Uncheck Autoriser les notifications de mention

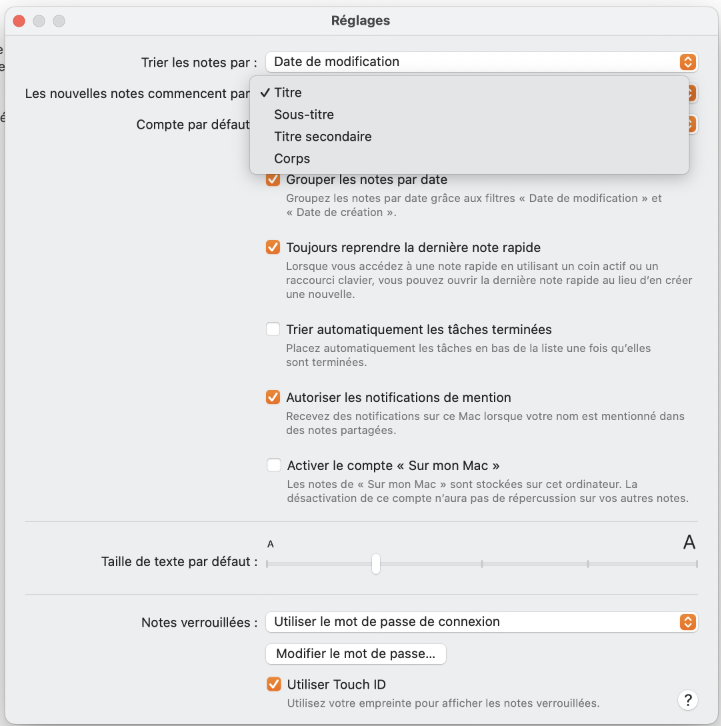273,397
